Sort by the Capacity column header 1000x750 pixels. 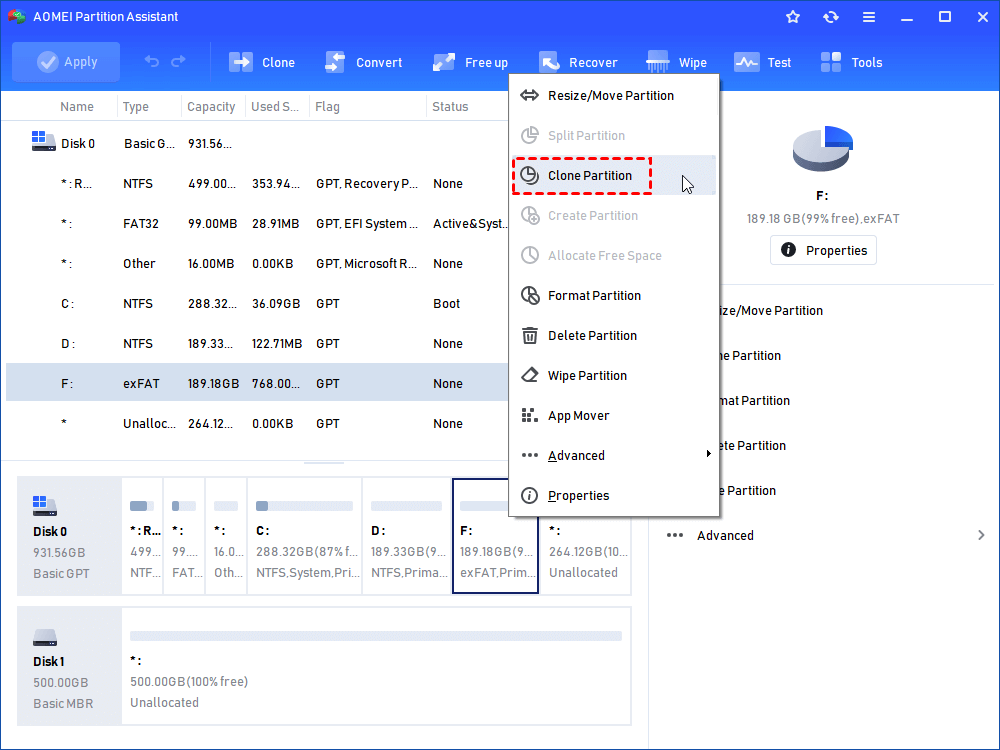(211, 107)
